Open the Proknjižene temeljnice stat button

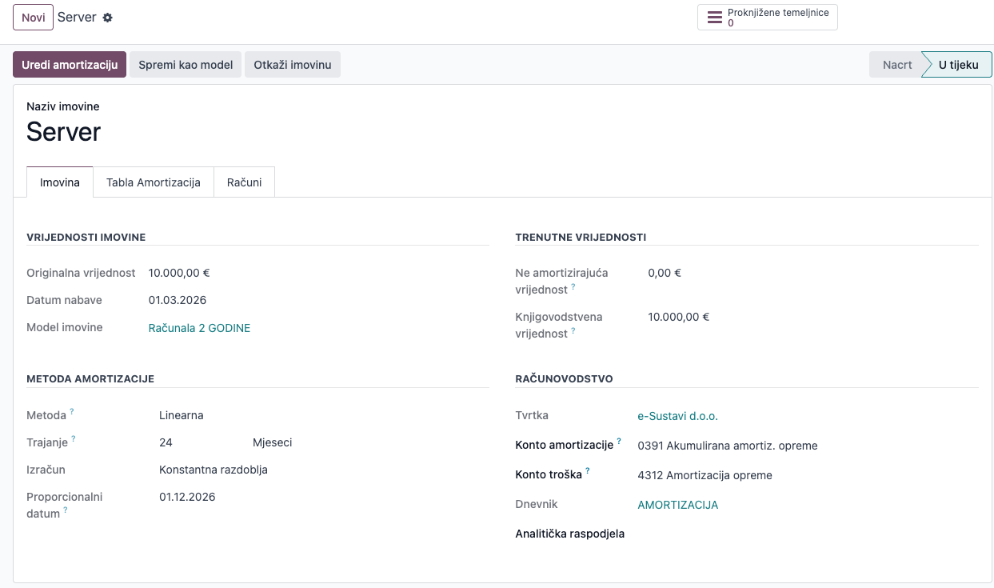(767, 17)
